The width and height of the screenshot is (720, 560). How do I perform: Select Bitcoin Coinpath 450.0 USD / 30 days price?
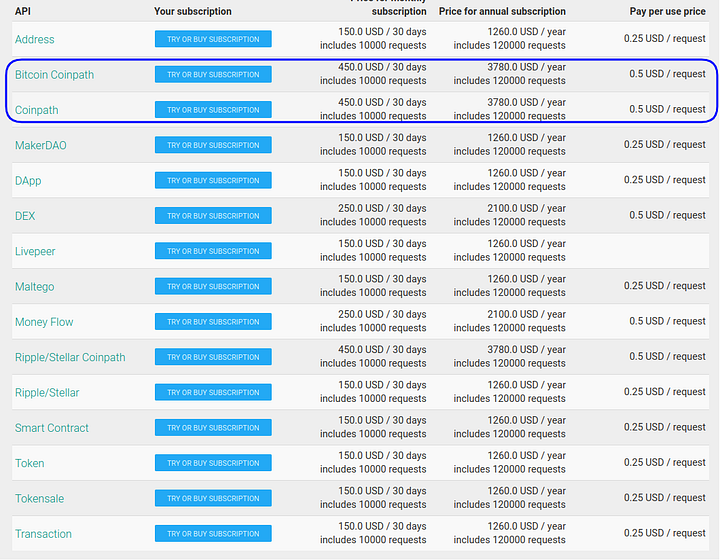[382, 67]
